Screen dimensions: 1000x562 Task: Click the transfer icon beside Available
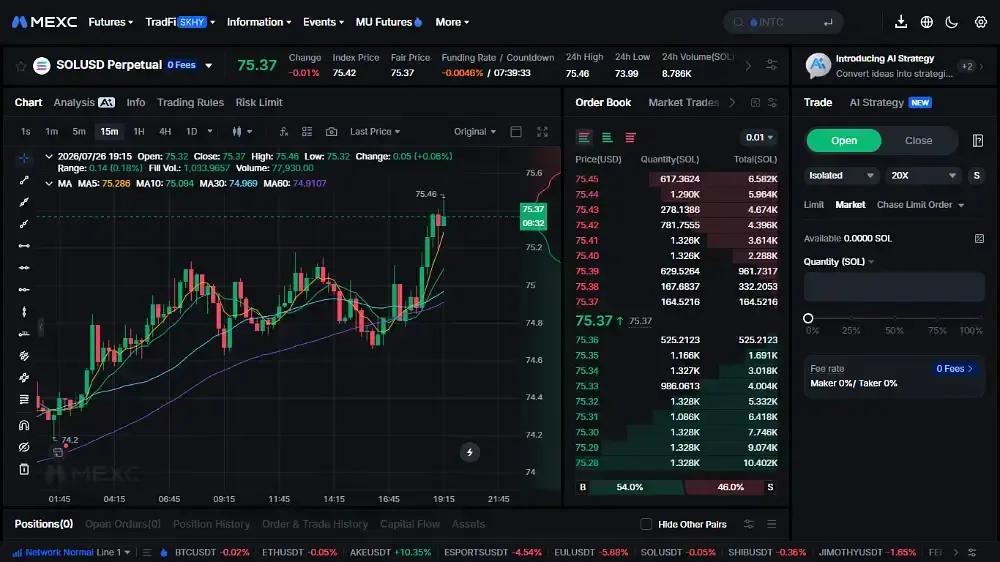click(x=979, y=239)
